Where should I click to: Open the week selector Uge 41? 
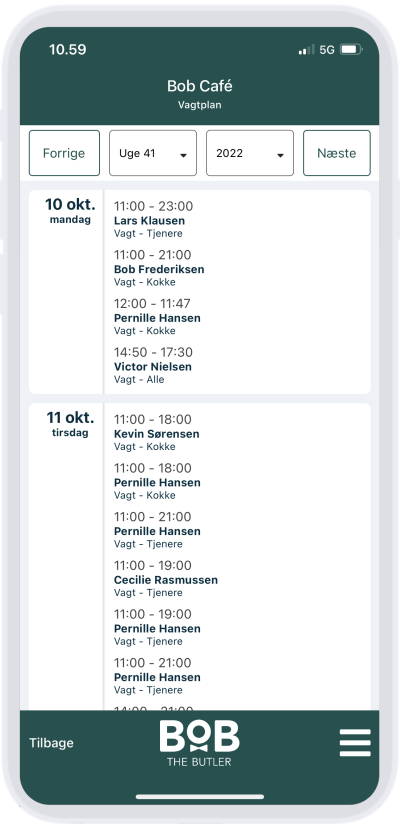coord(153,153)
